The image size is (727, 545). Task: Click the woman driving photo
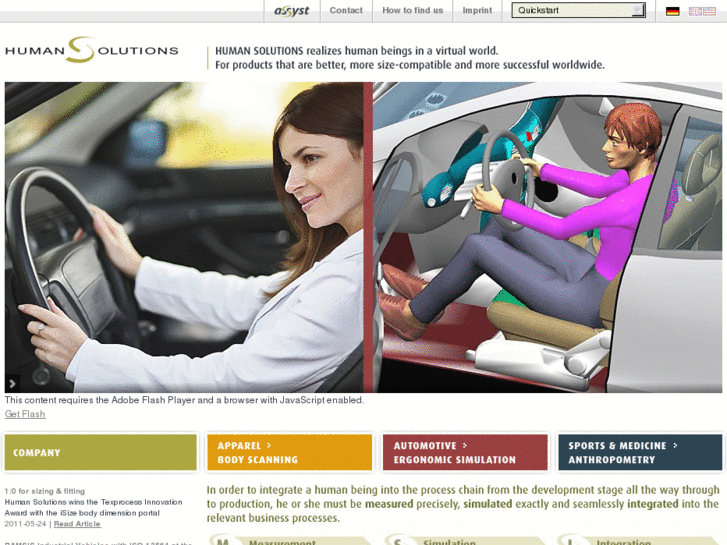point(184,237)
